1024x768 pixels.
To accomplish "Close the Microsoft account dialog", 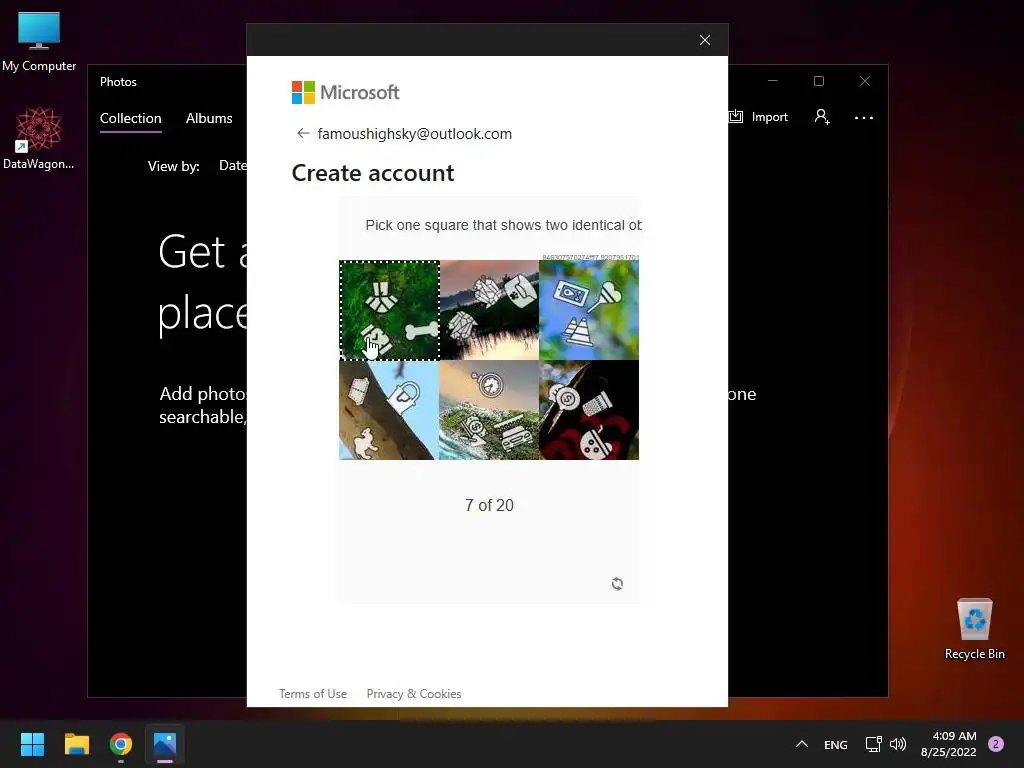I will click(705, 40).
